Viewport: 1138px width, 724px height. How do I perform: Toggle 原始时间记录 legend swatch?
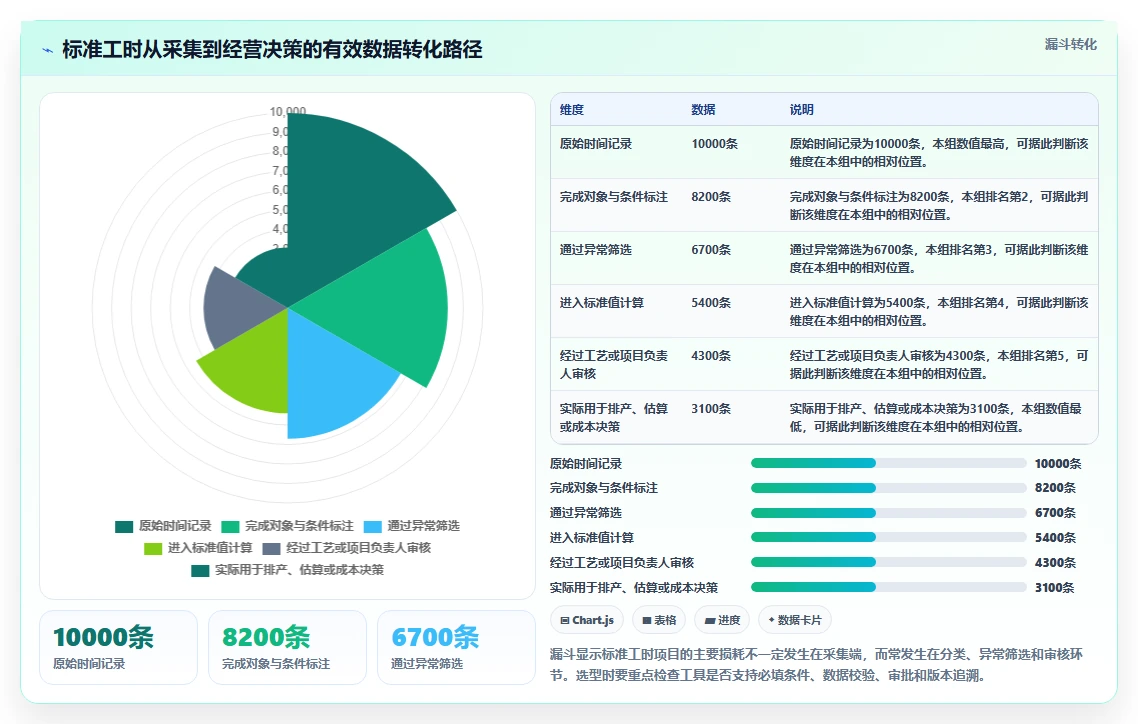(x=124, y=527)
